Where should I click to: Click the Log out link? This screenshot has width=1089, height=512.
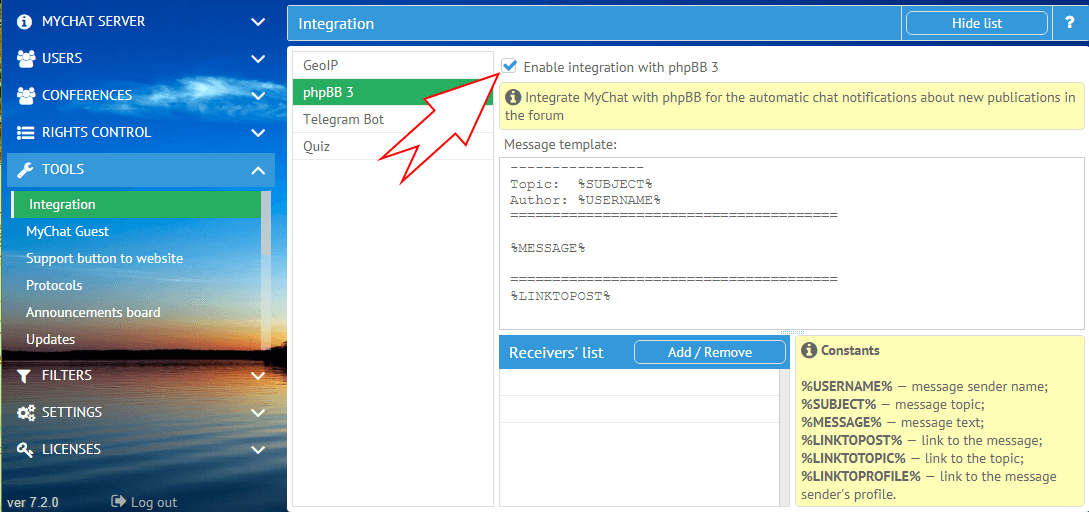pyautogui.click(x=144, y=502)
